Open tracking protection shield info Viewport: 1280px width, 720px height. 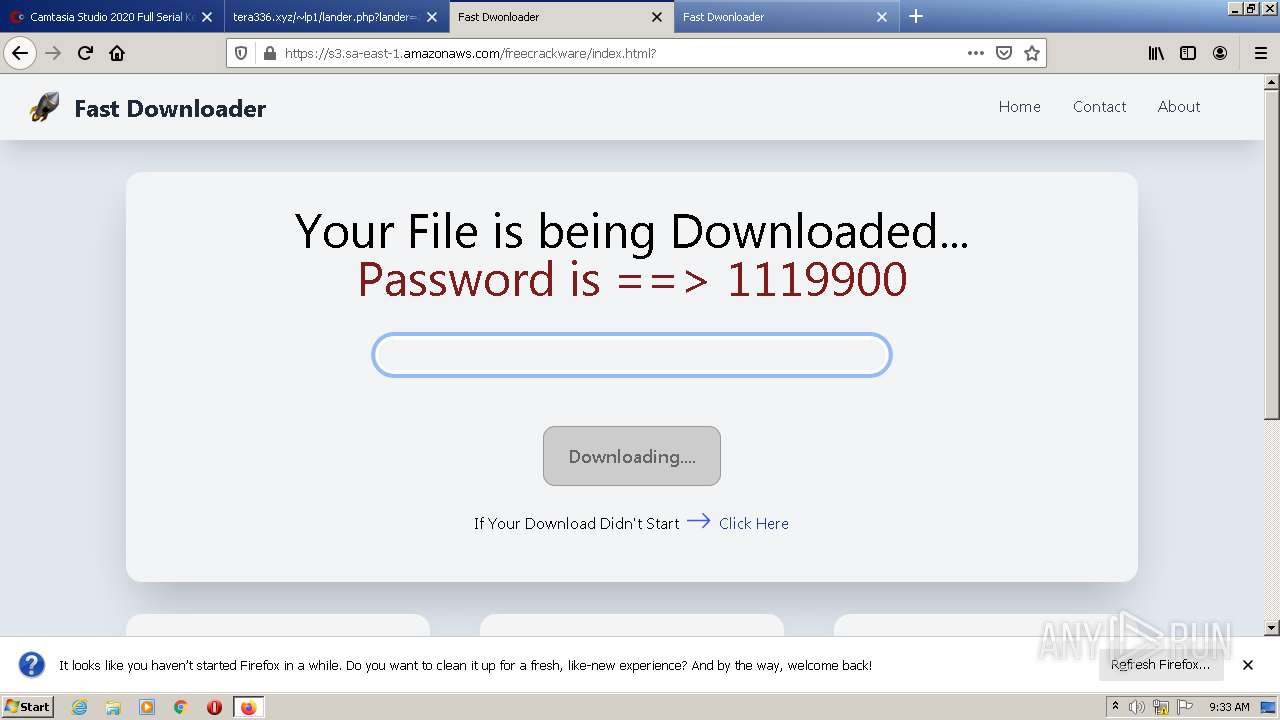tap(241, 53)
